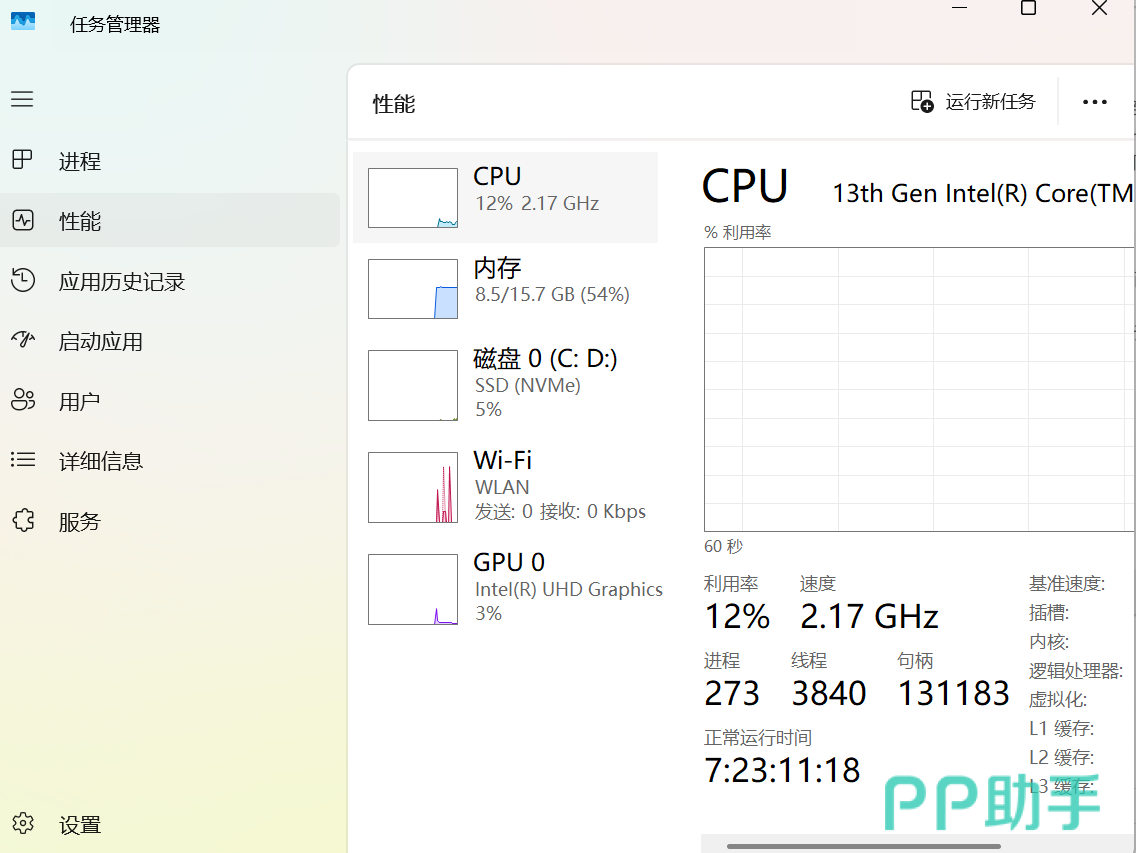Click the 性能 pulse icon in sidebar
The width and height of the screenshot is (1136, 853).
pos(22,220)
